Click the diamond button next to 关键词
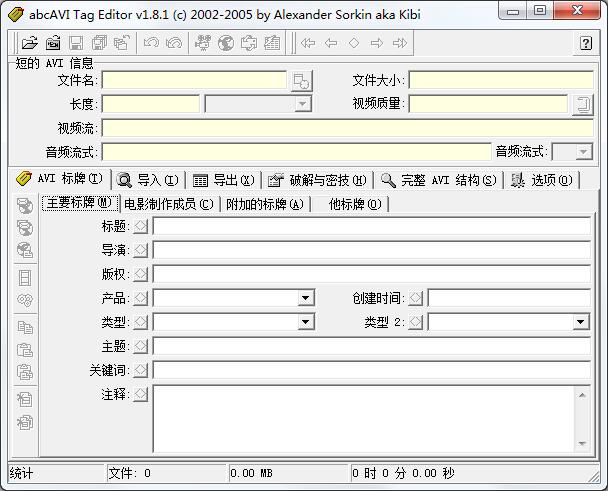Image resolution: width=608 pixels, height=491 pixels. pos(141,370)
